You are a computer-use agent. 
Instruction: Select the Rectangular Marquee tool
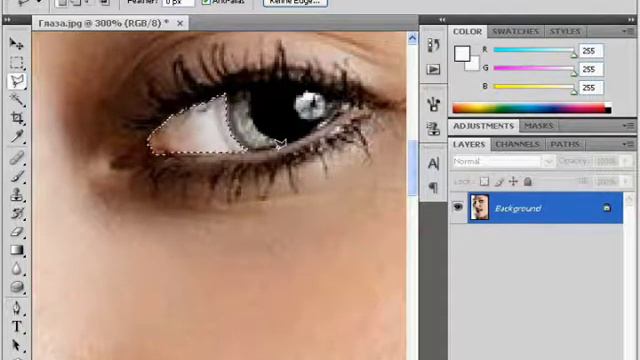click(x=16, y=62)
